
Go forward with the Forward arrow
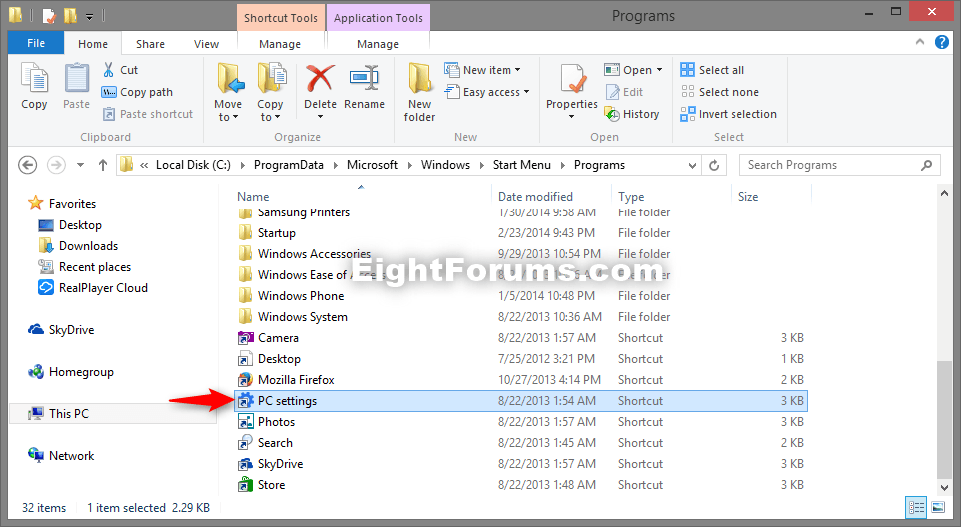tap(56, 165)
